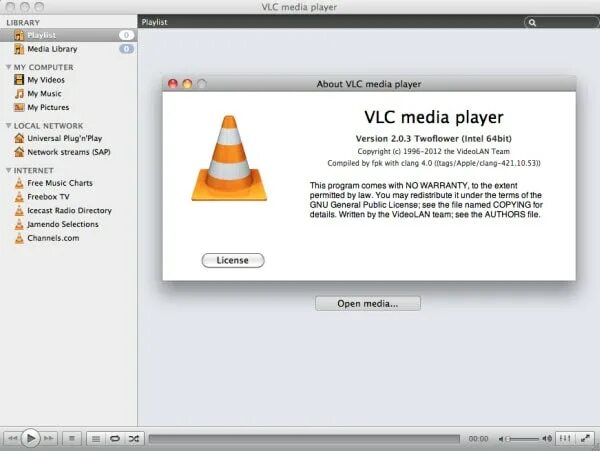600x451 pixels.
Task: Click the My Pictures icon
Action: 19,107
